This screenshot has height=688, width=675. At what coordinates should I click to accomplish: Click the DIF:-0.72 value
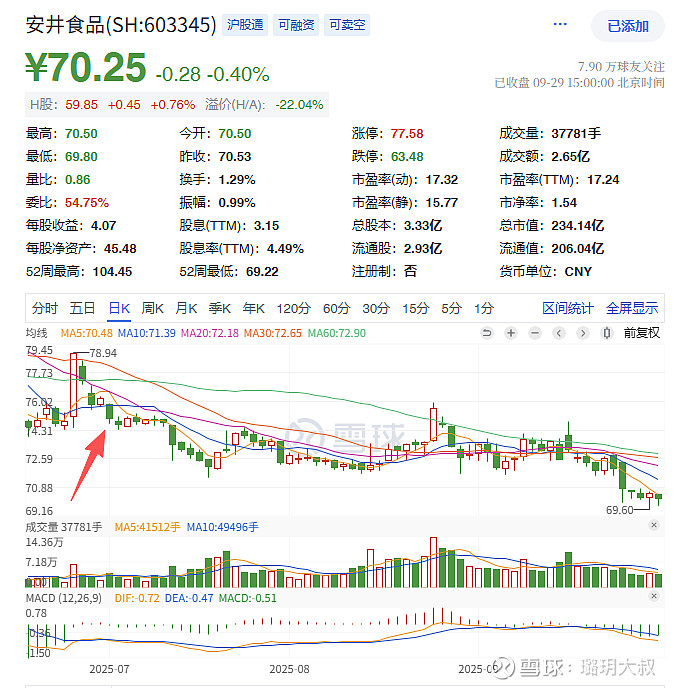point(137,598)
